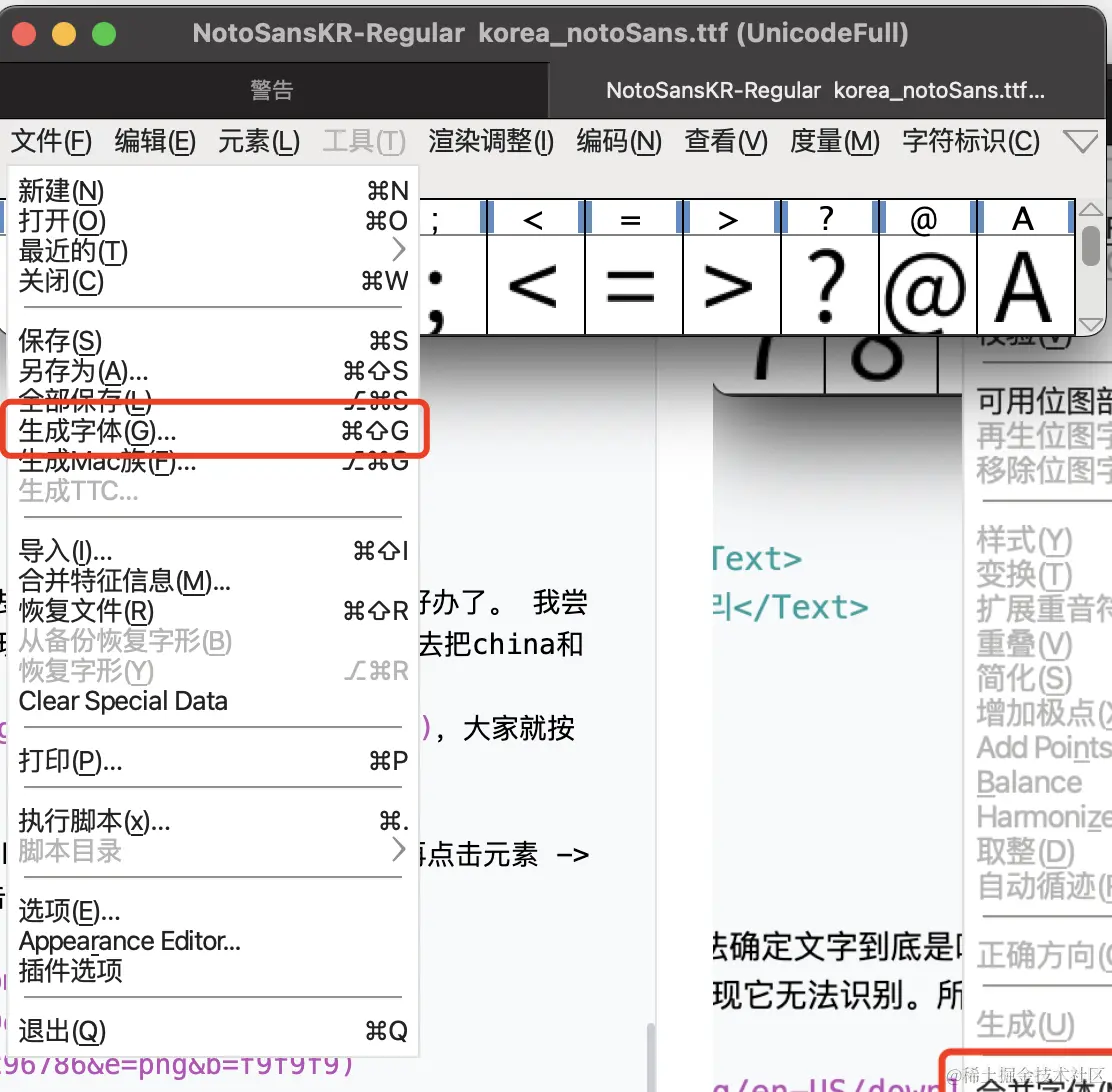Choose 导入(I)... menu item
1112x1092 pixels.
point(213,551)
